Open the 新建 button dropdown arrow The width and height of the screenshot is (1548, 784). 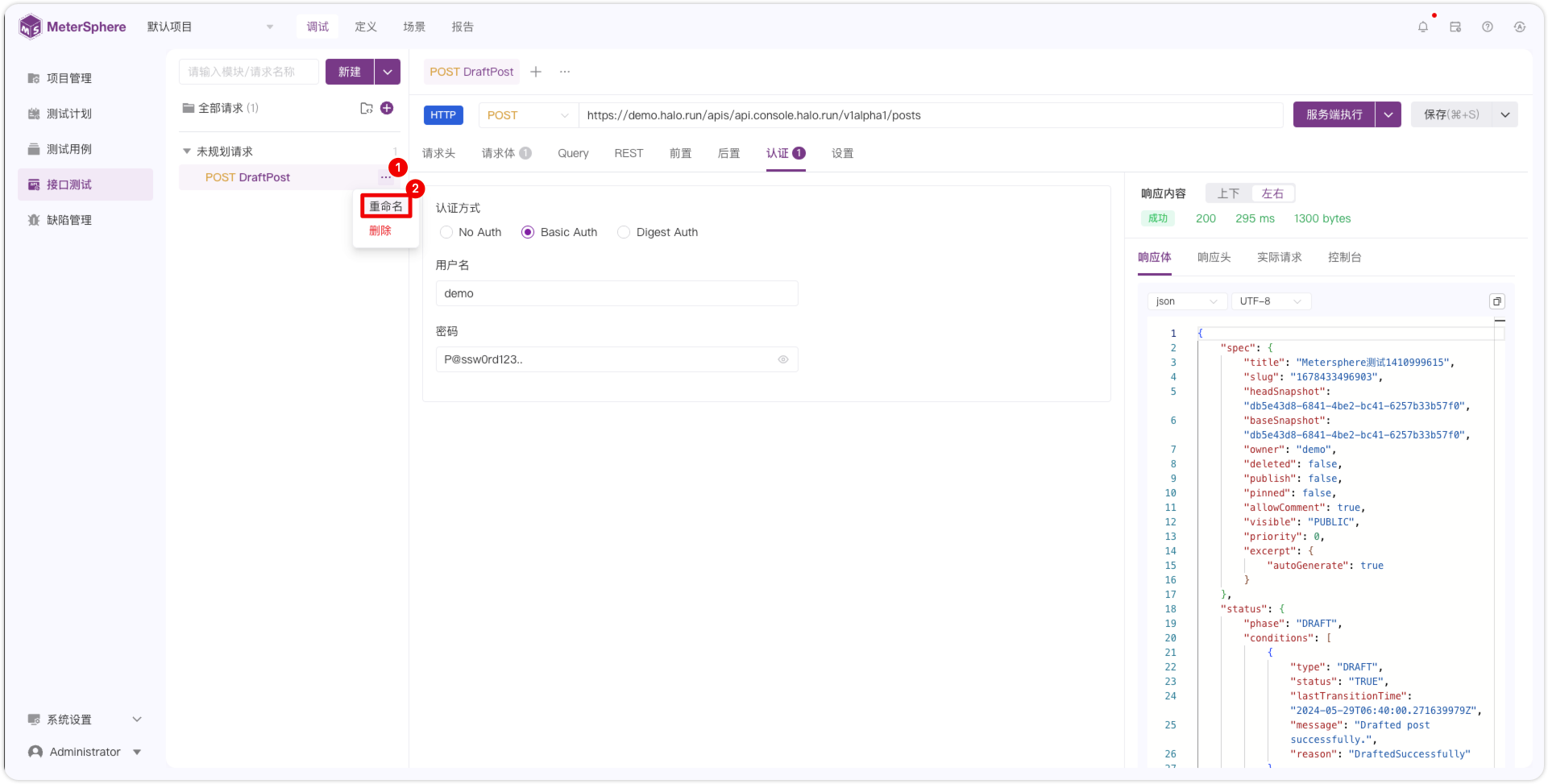(x=388, y=72)
